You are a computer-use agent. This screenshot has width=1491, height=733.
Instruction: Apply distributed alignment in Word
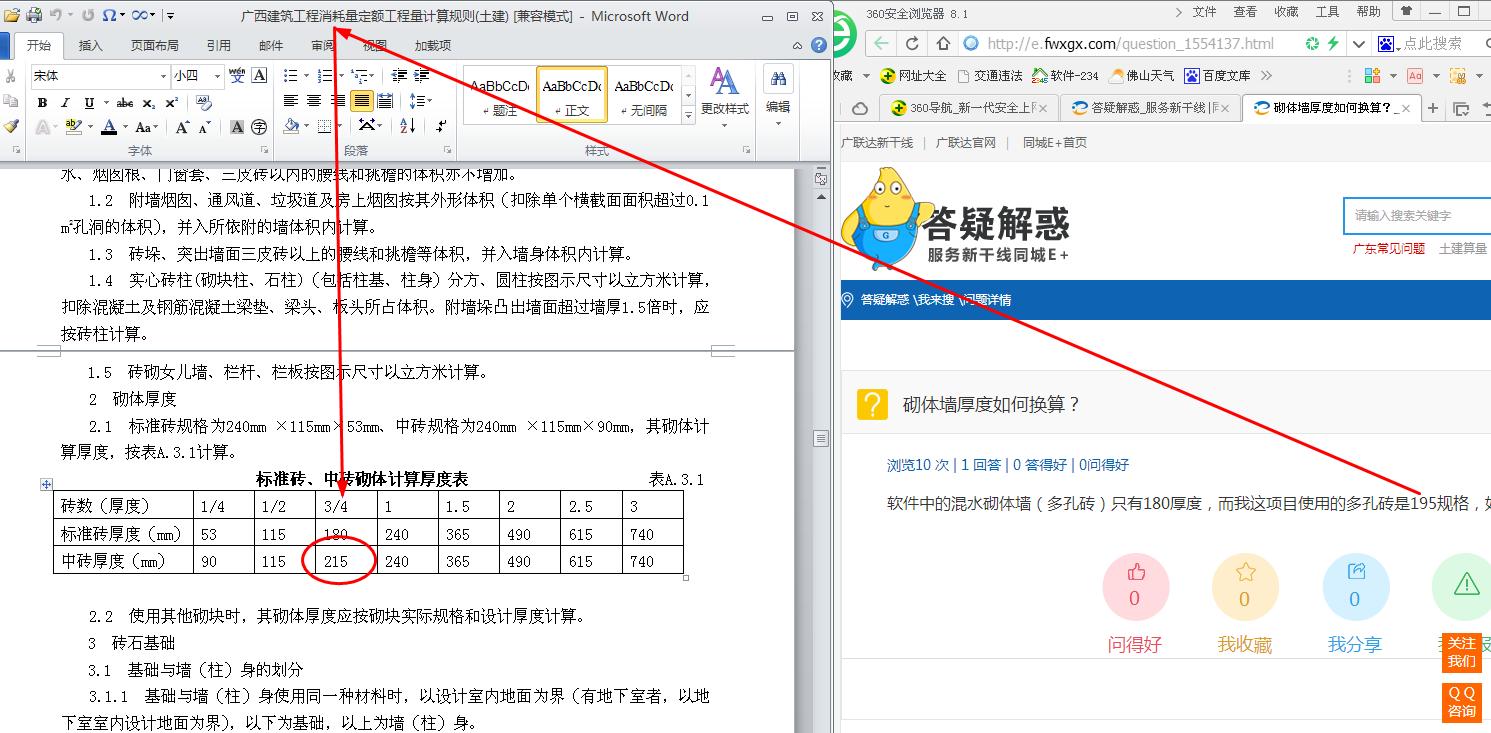click(x=385, y=101)
